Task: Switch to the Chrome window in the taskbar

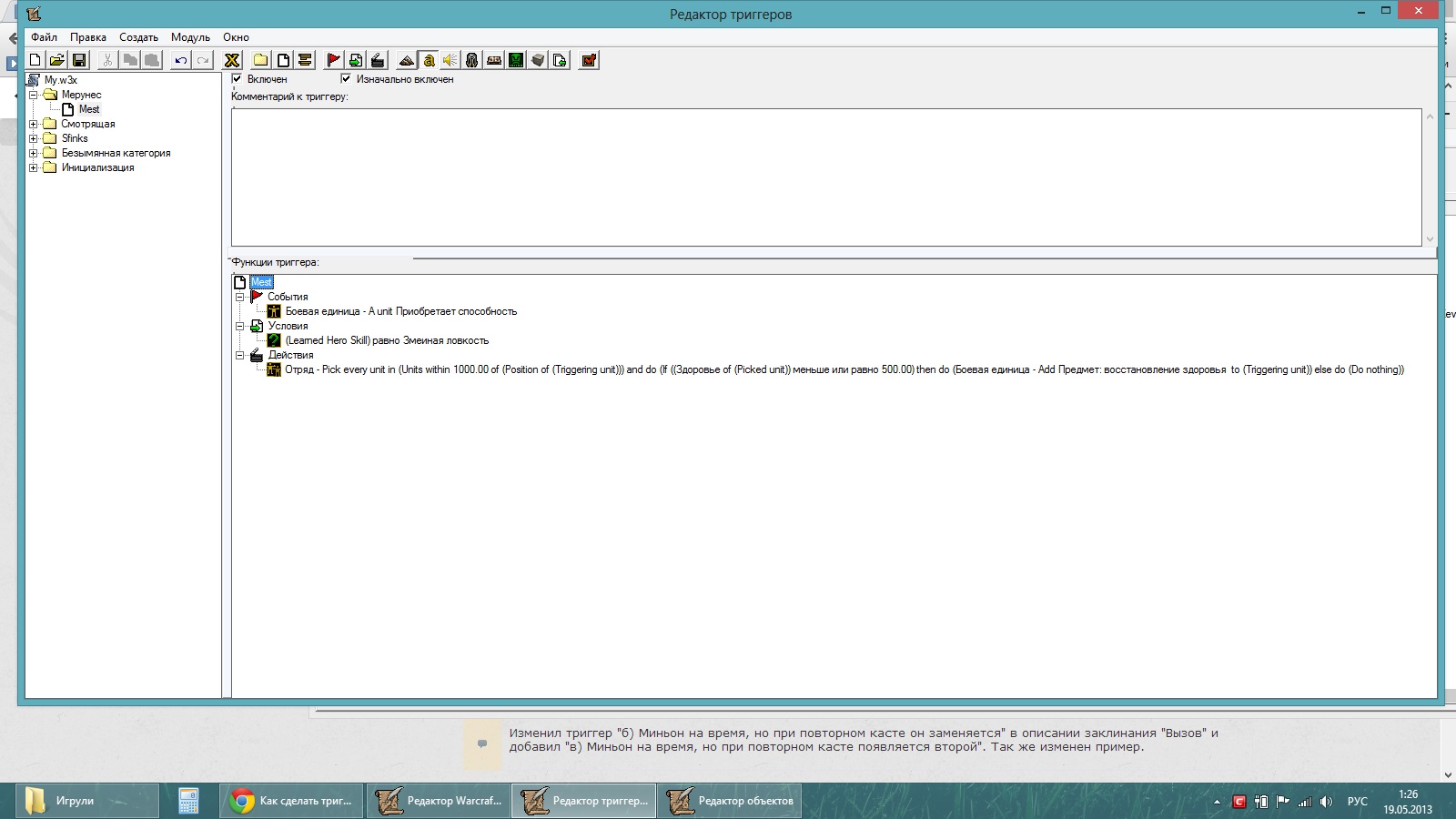Action: (x=291, y=801)
